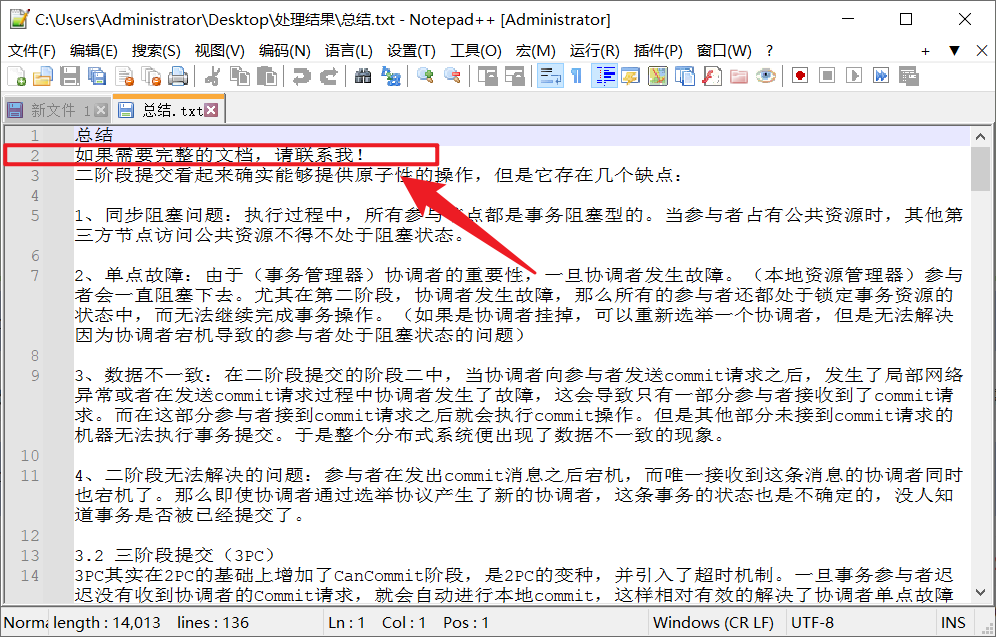
Task: Open the 编码(N) menu
Action: click(x=285, y=51)
